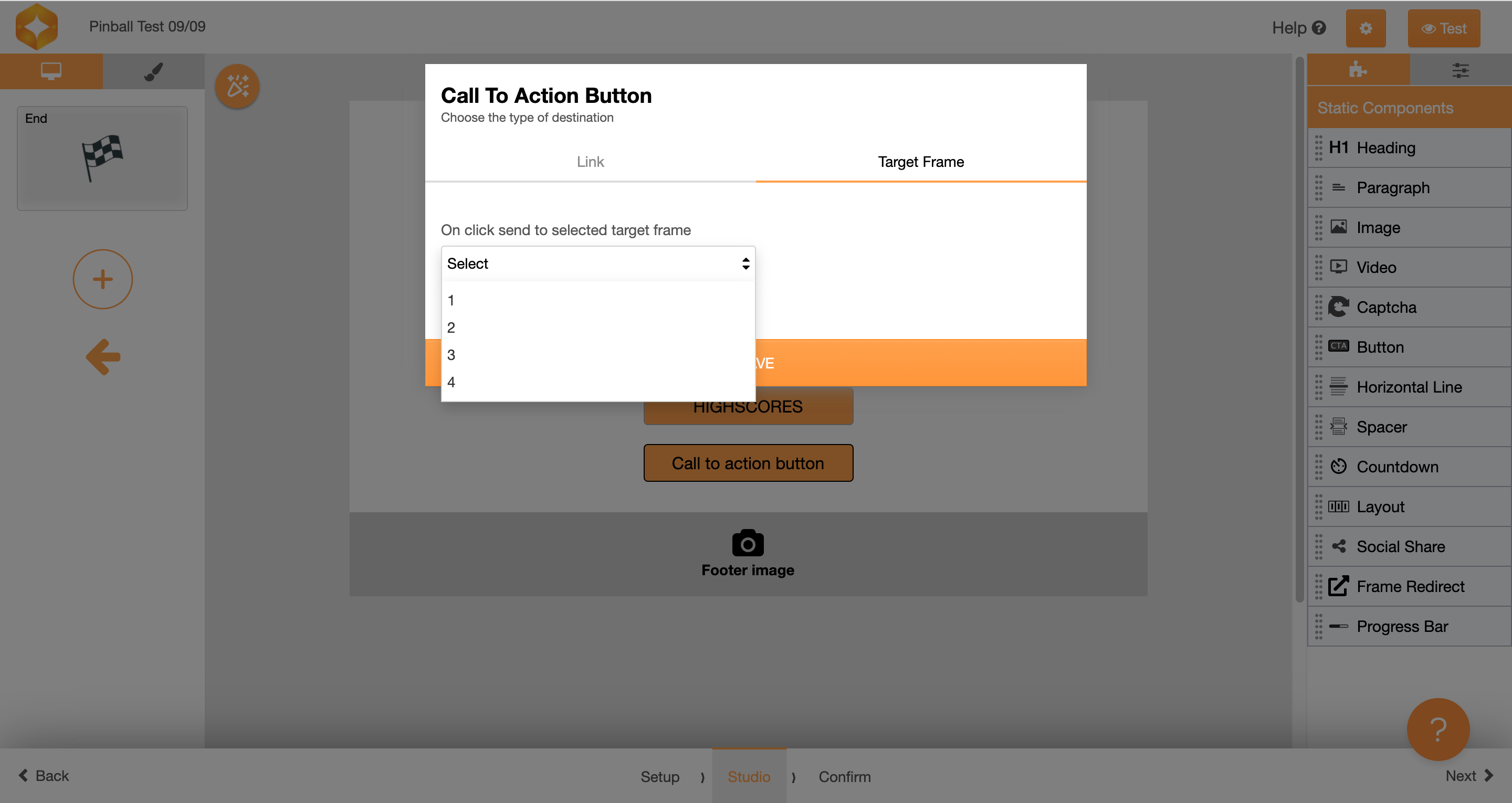The height and width of the screenshot is (803, 1512).
Task: Choose option 2 in the dropdown list
Action: (451, 327)
